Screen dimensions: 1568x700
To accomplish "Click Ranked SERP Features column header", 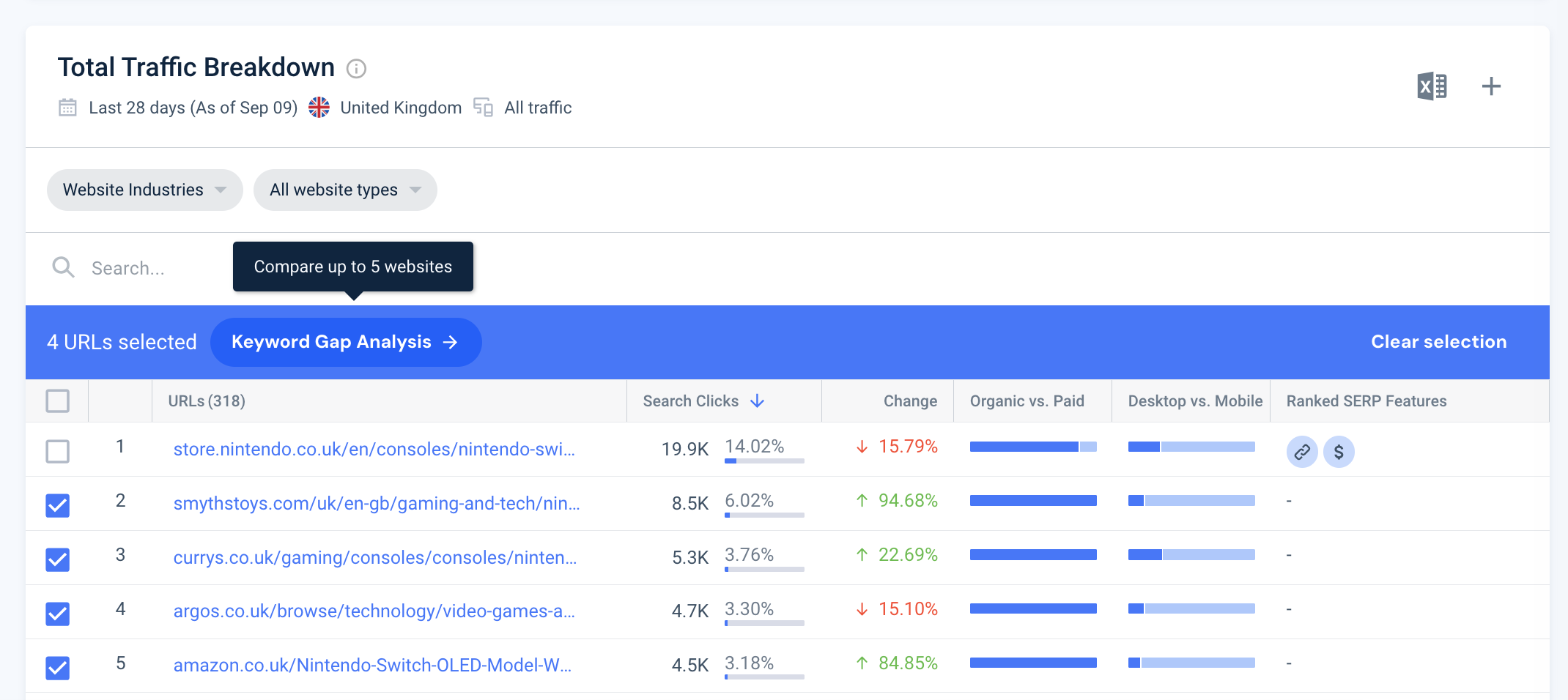I will coord(1367,401).
